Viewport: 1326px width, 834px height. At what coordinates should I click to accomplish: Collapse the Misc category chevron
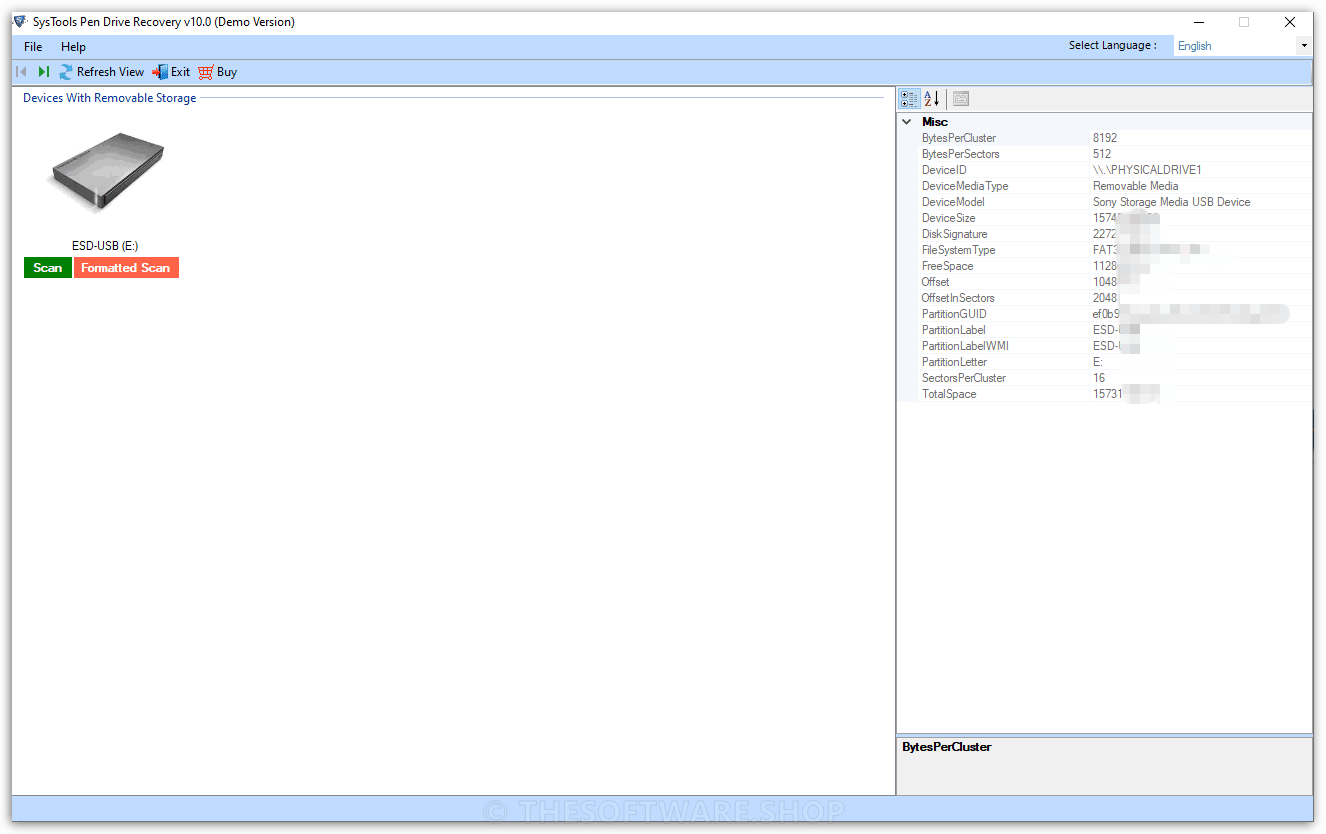pyautogui.click(x=907, y=122)
